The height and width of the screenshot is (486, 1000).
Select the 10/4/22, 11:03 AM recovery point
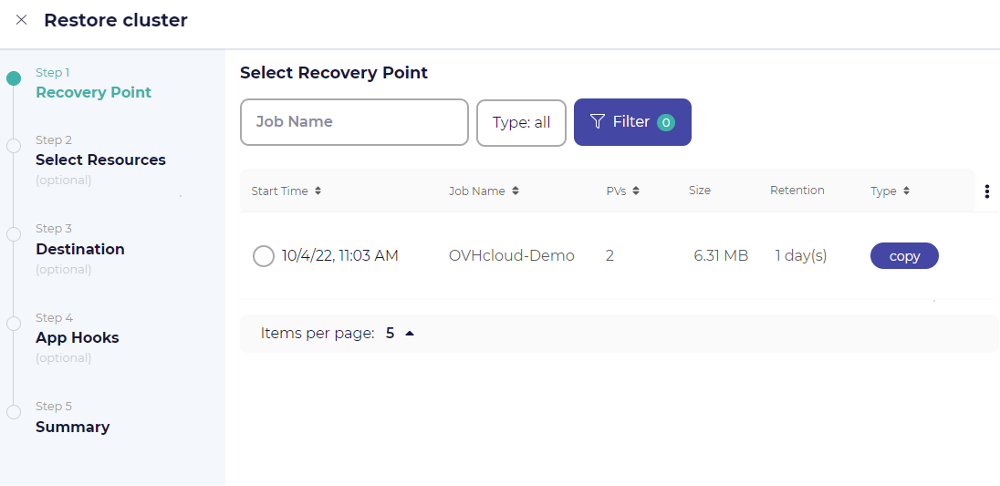click(x=264, y=256)
